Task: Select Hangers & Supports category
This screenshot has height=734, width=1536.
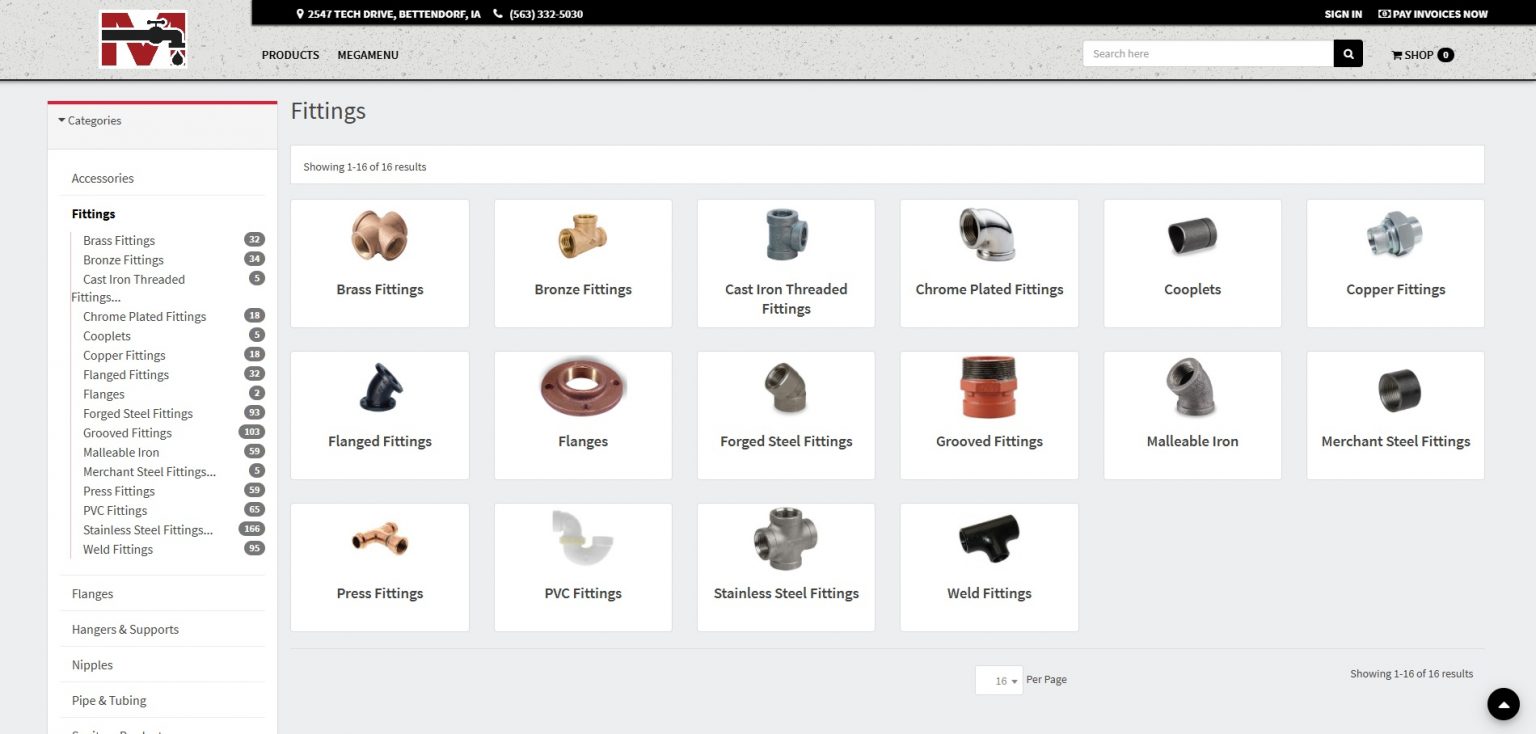Action: tap(125, 629)
